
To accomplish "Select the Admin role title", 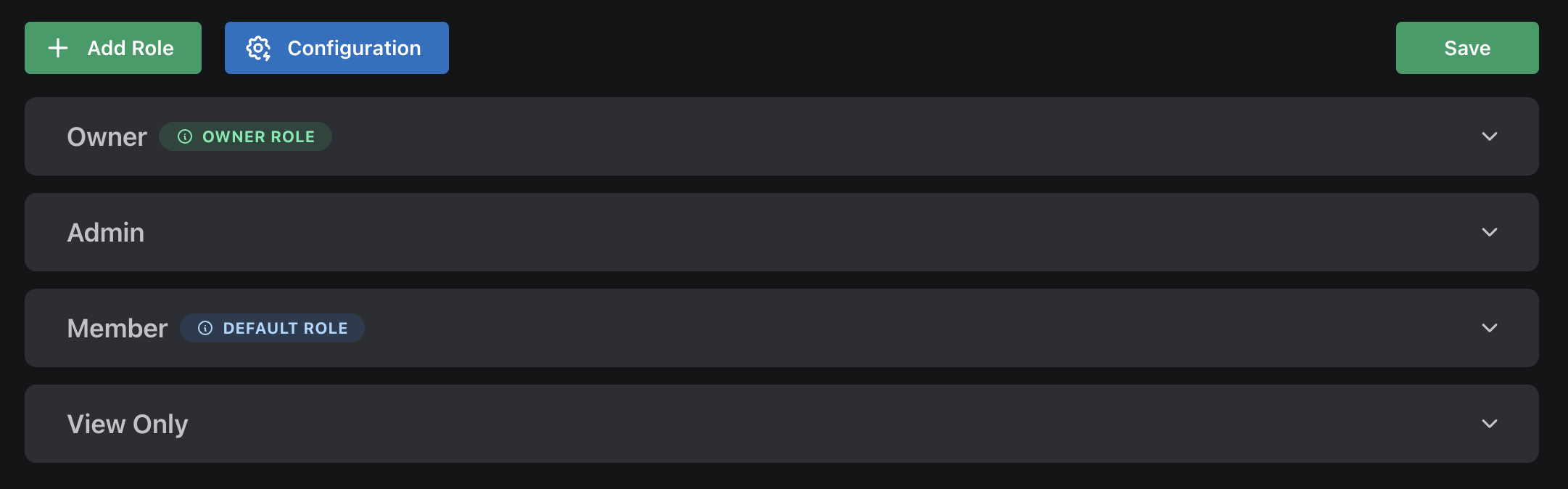I will click(x=106, y=232).
